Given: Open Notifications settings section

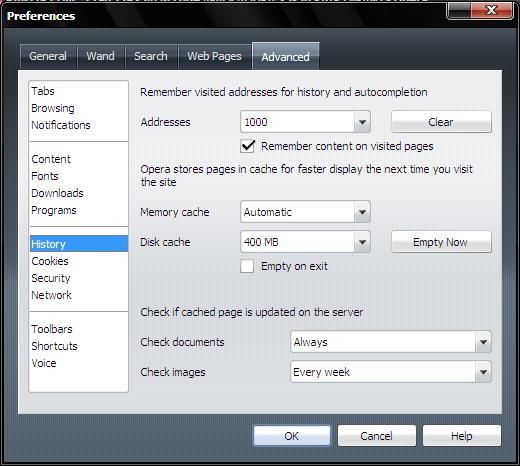Looking at the screenshot, I should [x=79, y=125].
